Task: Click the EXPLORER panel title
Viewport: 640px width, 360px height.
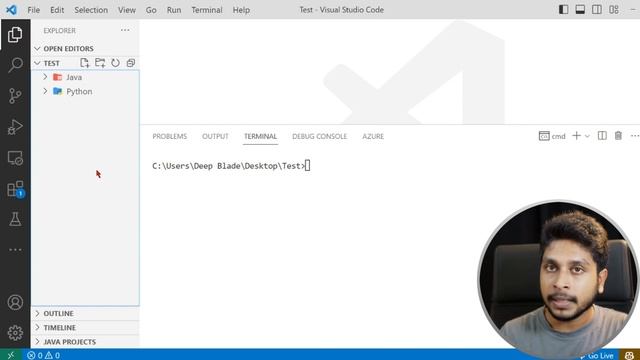Action: click(x=60, y=31)
